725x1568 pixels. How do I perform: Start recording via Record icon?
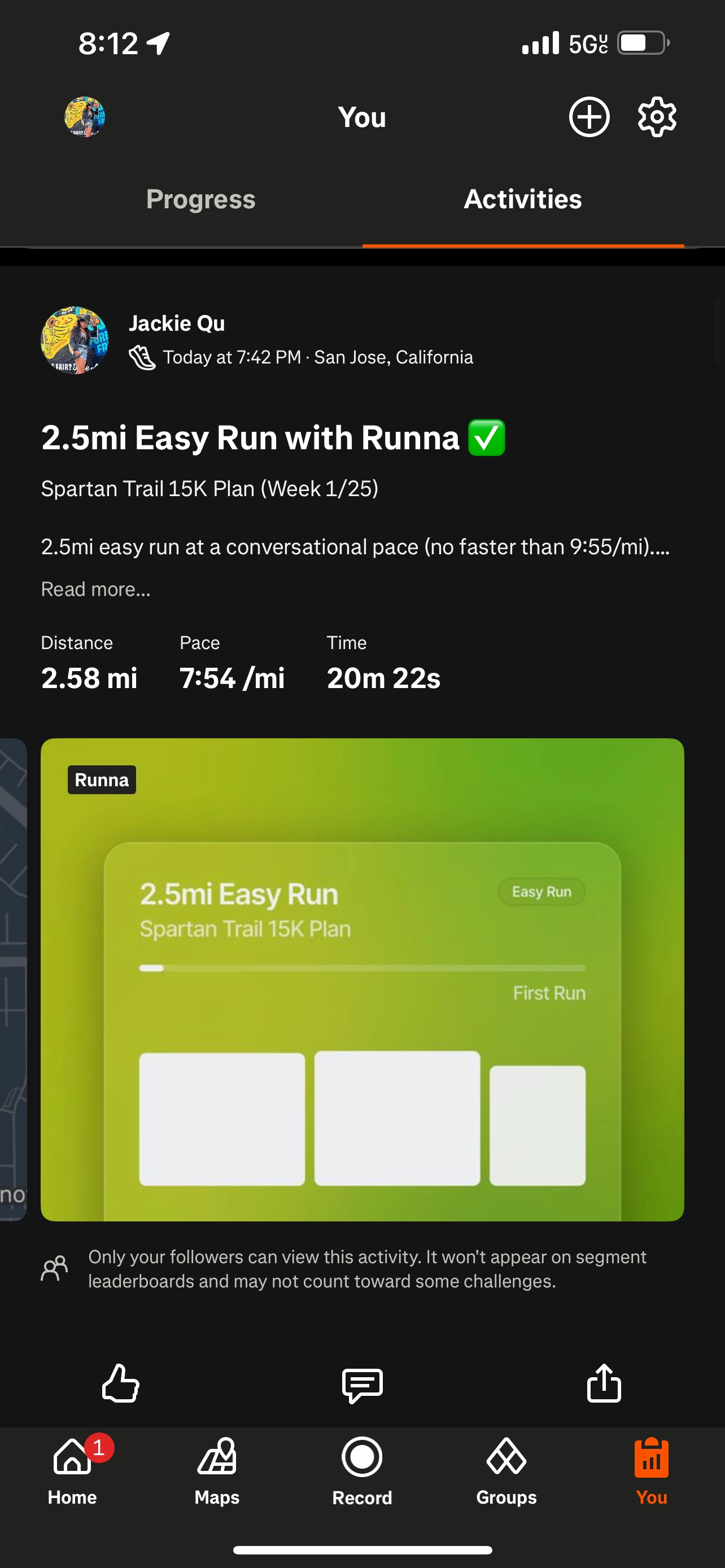click(362, 1472)
